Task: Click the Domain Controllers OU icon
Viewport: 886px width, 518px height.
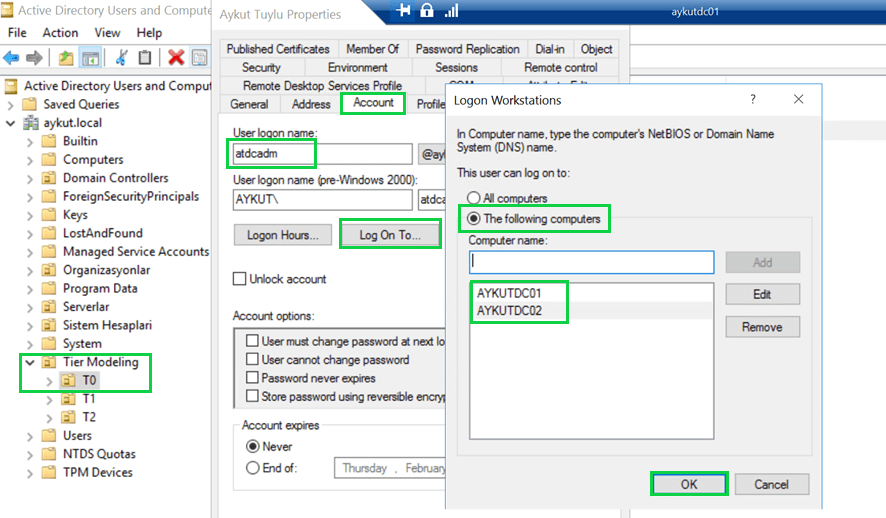Action: coord(49,178)
